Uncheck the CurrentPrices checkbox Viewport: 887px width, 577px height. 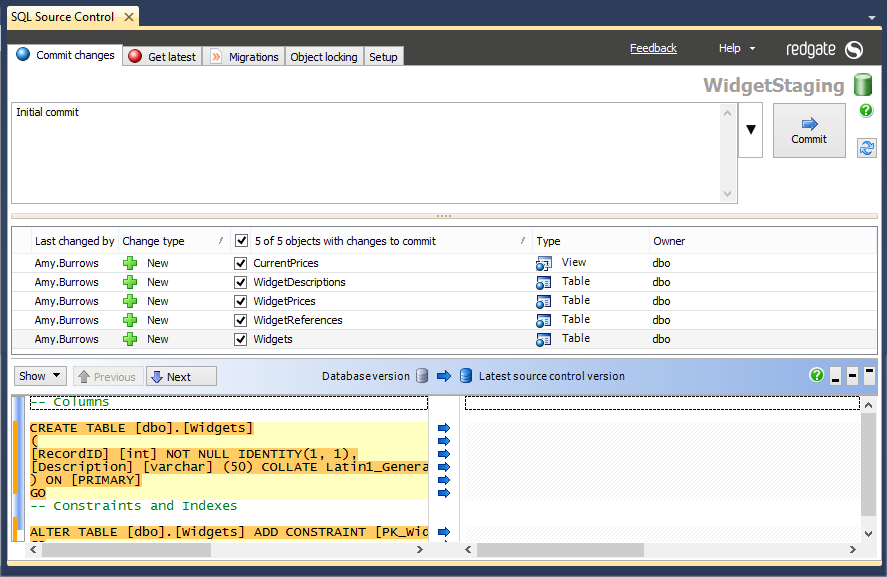coord(240,263)
